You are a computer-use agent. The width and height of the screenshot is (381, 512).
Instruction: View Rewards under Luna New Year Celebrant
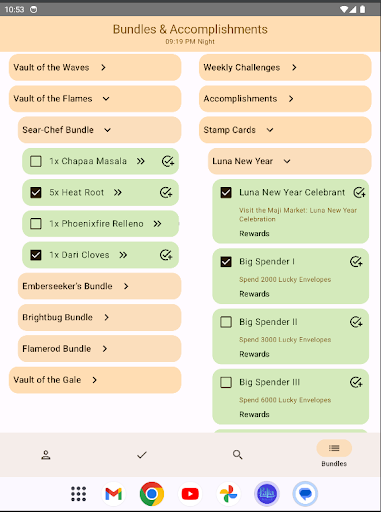(x=254, y=234)
